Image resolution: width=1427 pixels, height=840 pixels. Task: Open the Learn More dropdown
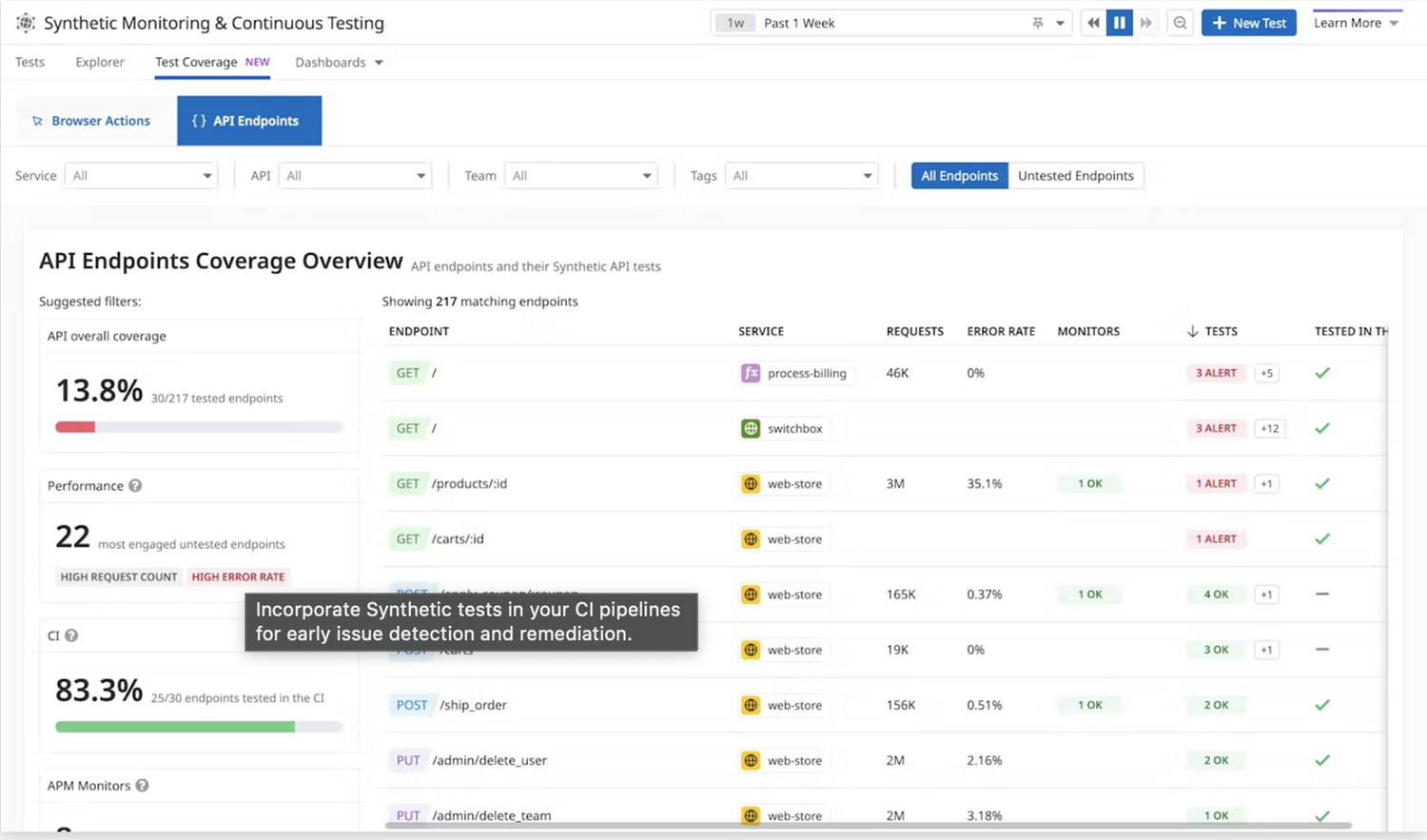point(1357,23)
